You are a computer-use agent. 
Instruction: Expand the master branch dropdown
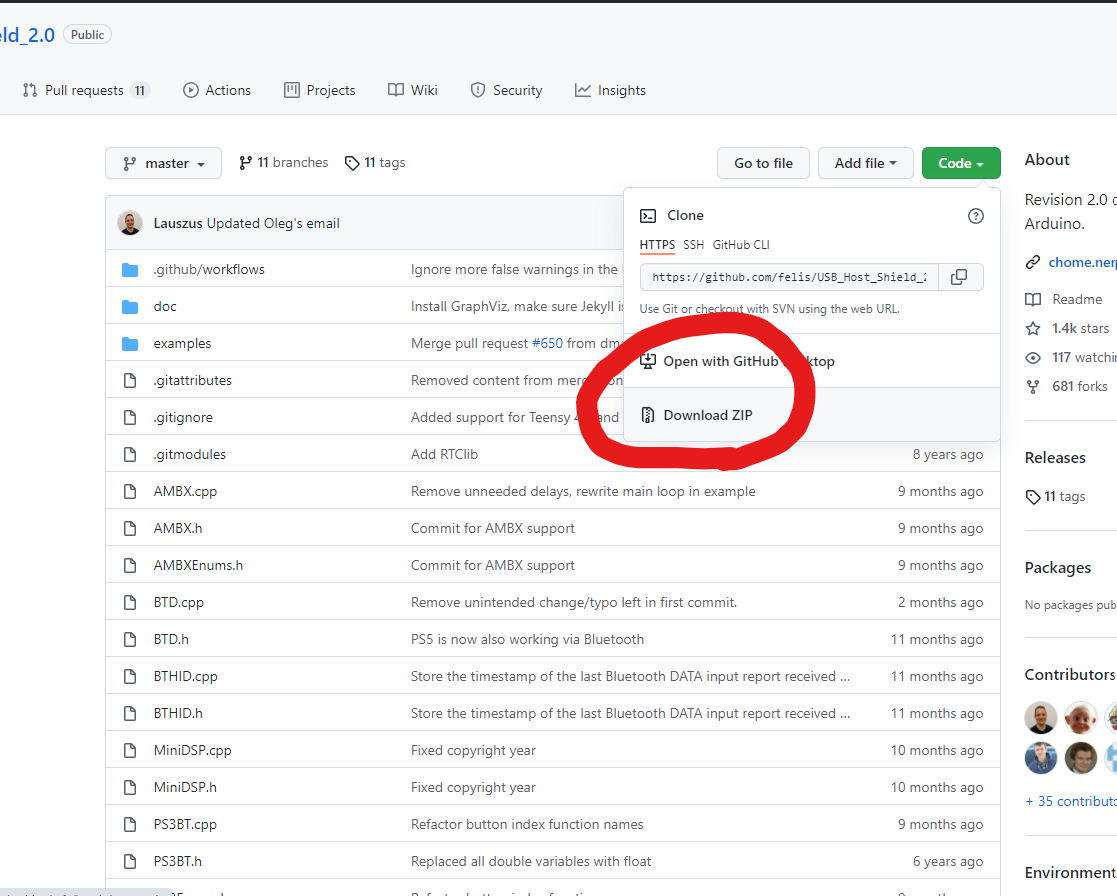163,163
